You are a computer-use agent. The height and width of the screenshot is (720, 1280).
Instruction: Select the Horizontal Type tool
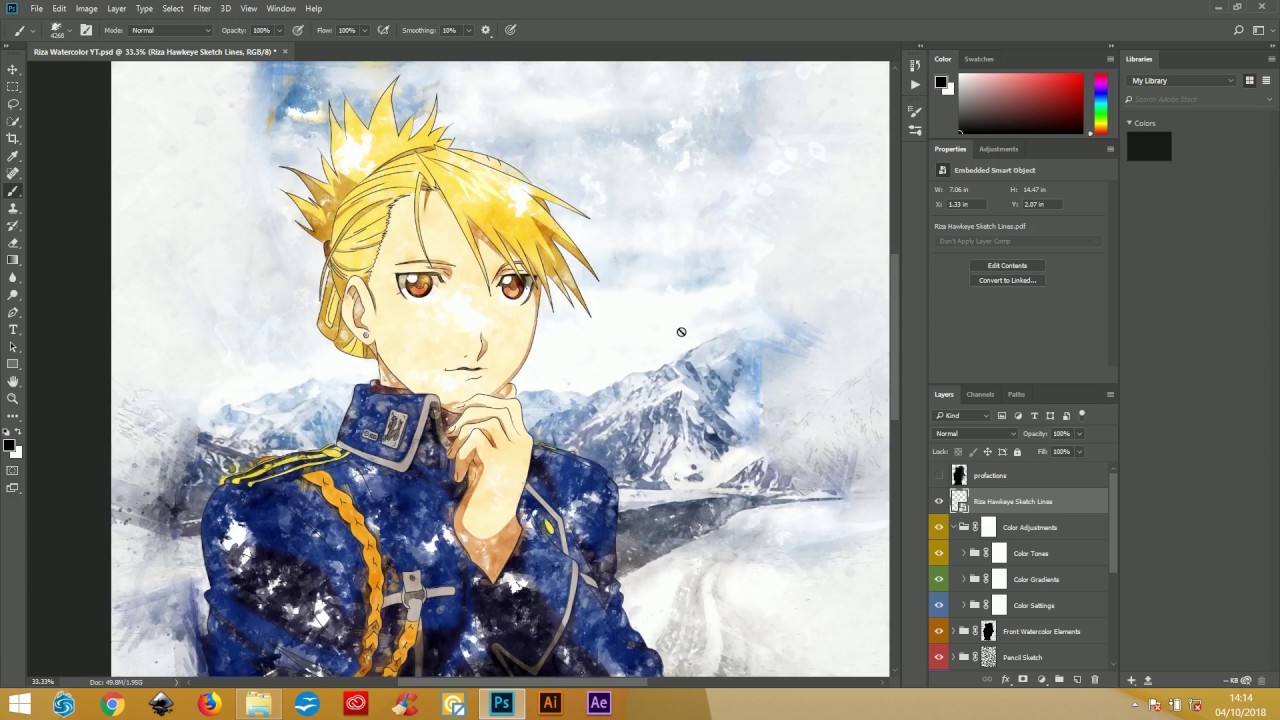(x=13, y=329)
